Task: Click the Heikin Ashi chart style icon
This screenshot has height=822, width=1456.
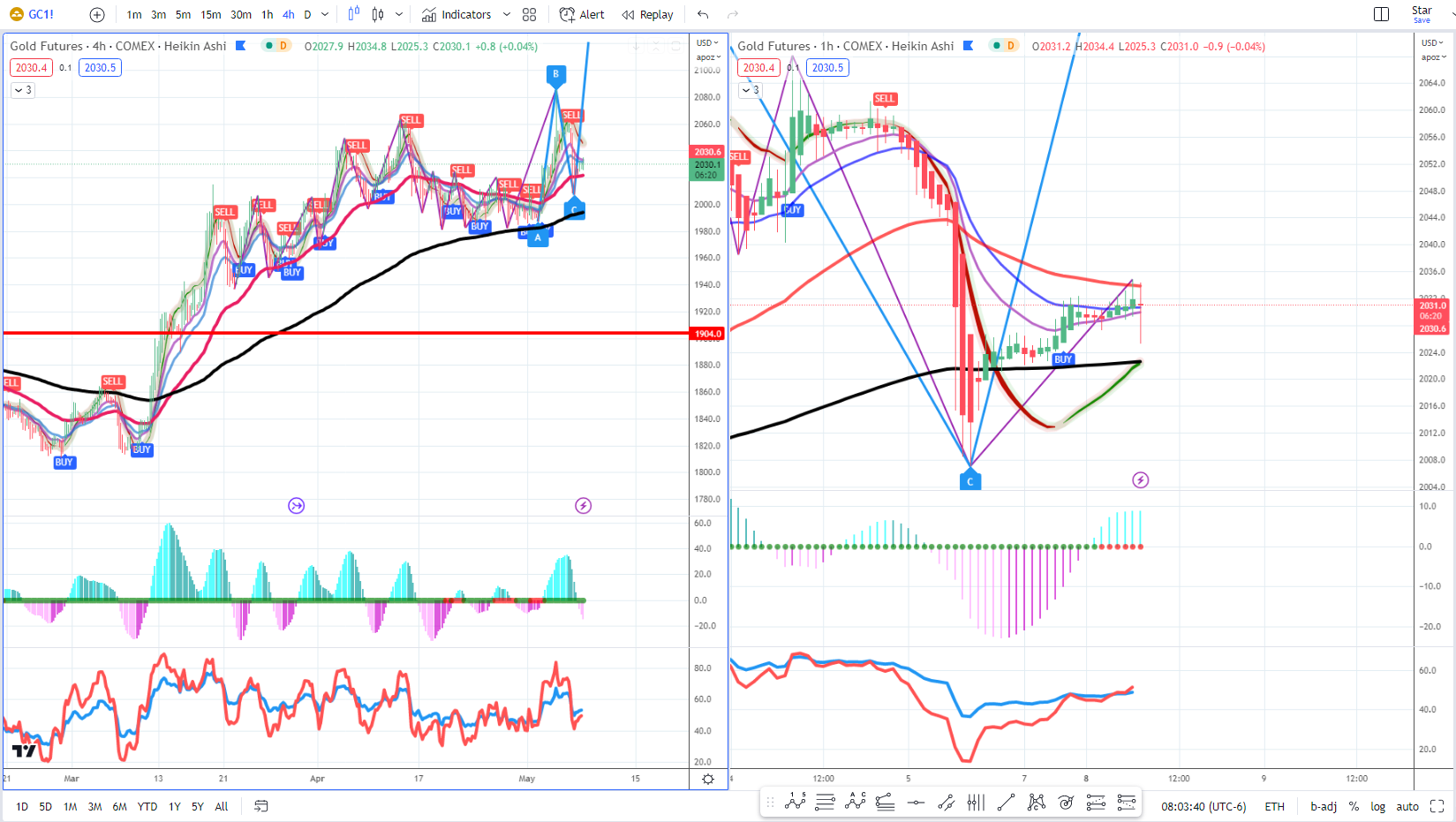Action: click(354, 14)
